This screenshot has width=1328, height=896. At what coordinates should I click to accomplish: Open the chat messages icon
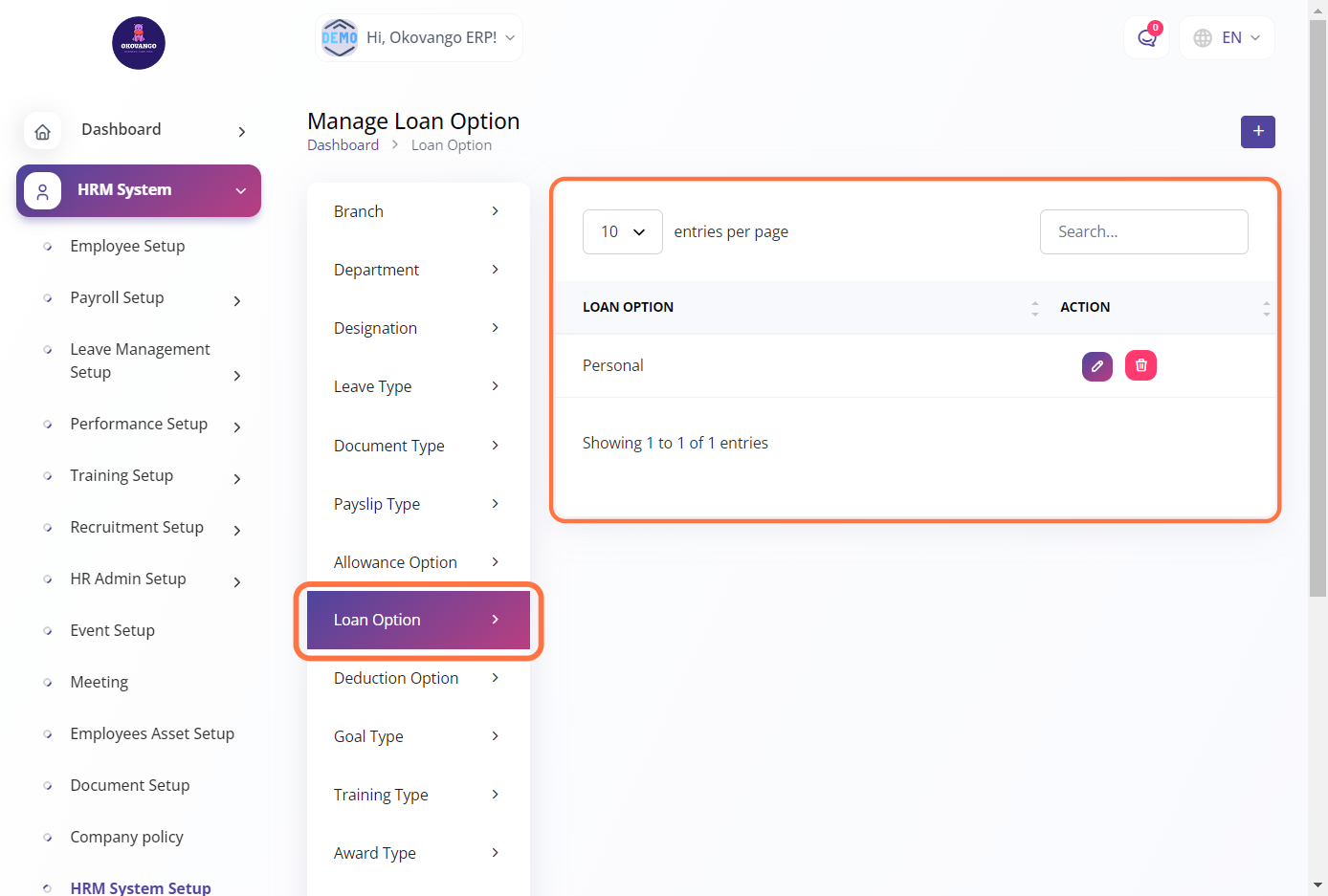tap(1146, 38)
